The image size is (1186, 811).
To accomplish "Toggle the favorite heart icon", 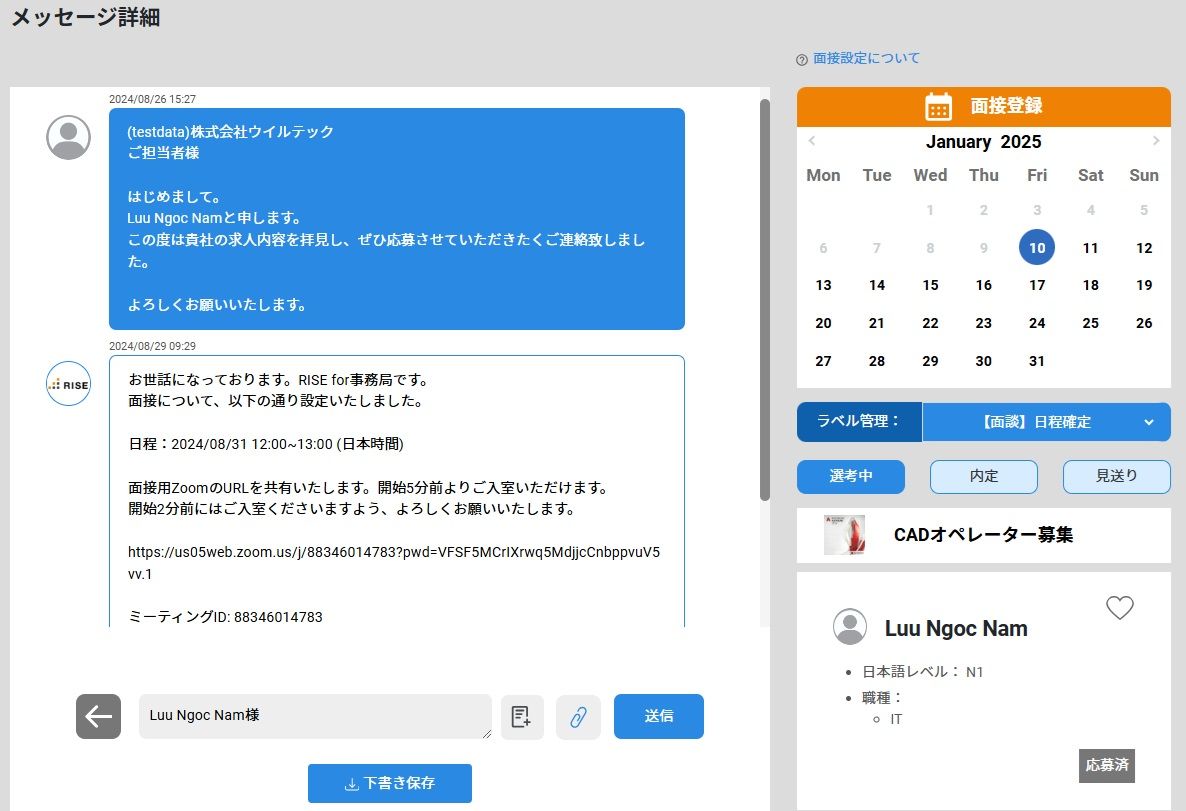I will 1119,607.
